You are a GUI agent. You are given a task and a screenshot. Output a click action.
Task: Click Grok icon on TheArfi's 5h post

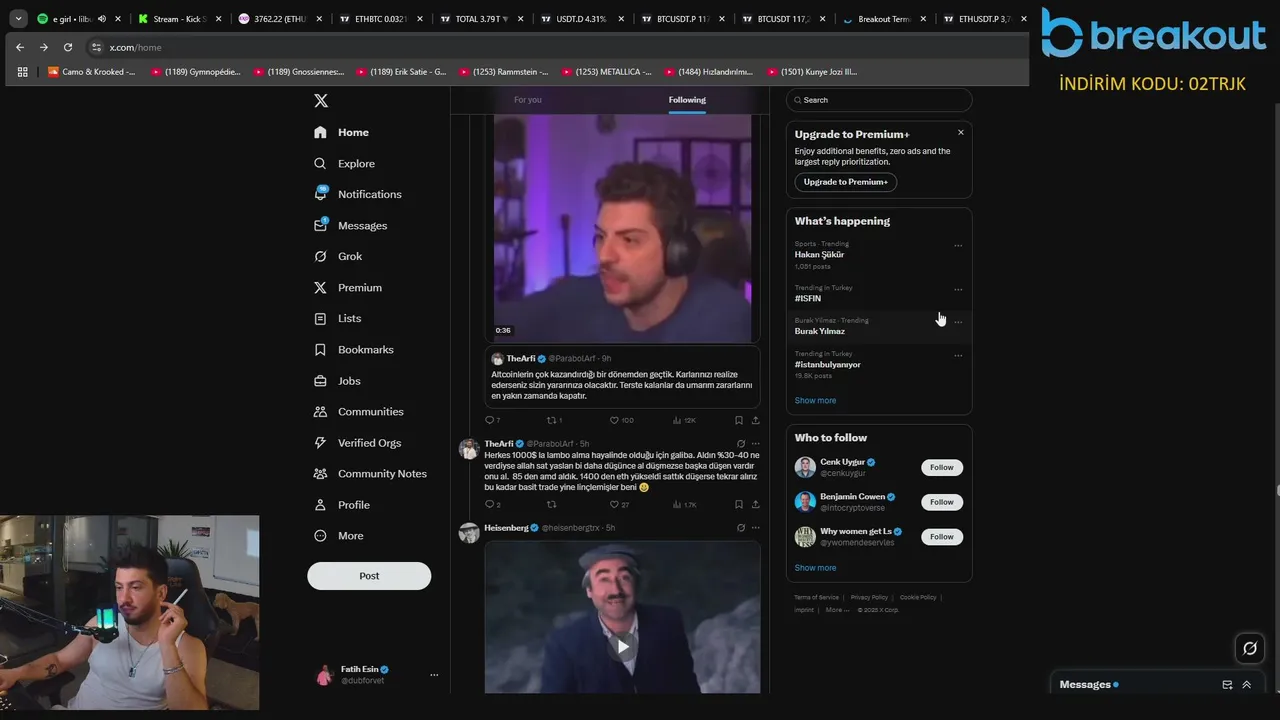pyautogui.click(x=740, y=444)
